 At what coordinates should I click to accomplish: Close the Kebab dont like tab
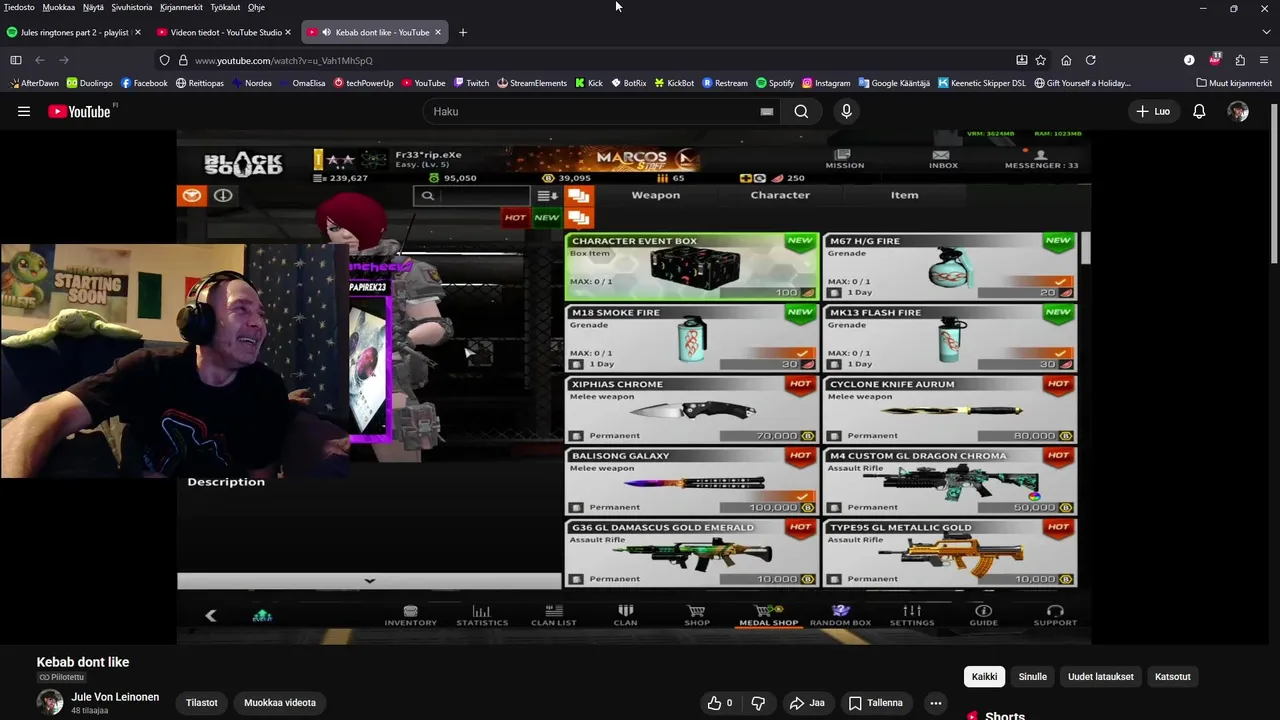coord(437,32)
